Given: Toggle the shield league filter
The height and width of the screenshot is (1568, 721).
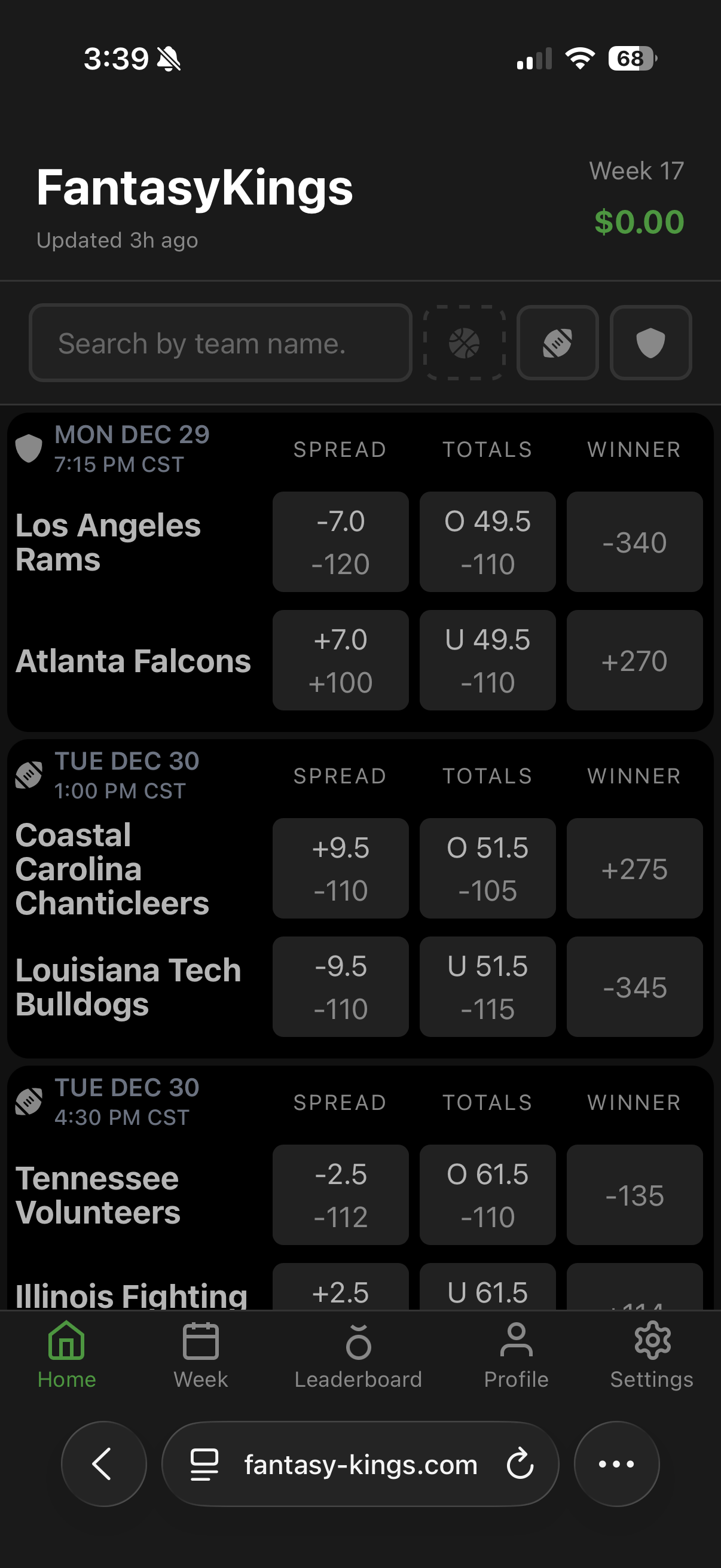Looking at the screenshot, I should [x=650, y=343].
